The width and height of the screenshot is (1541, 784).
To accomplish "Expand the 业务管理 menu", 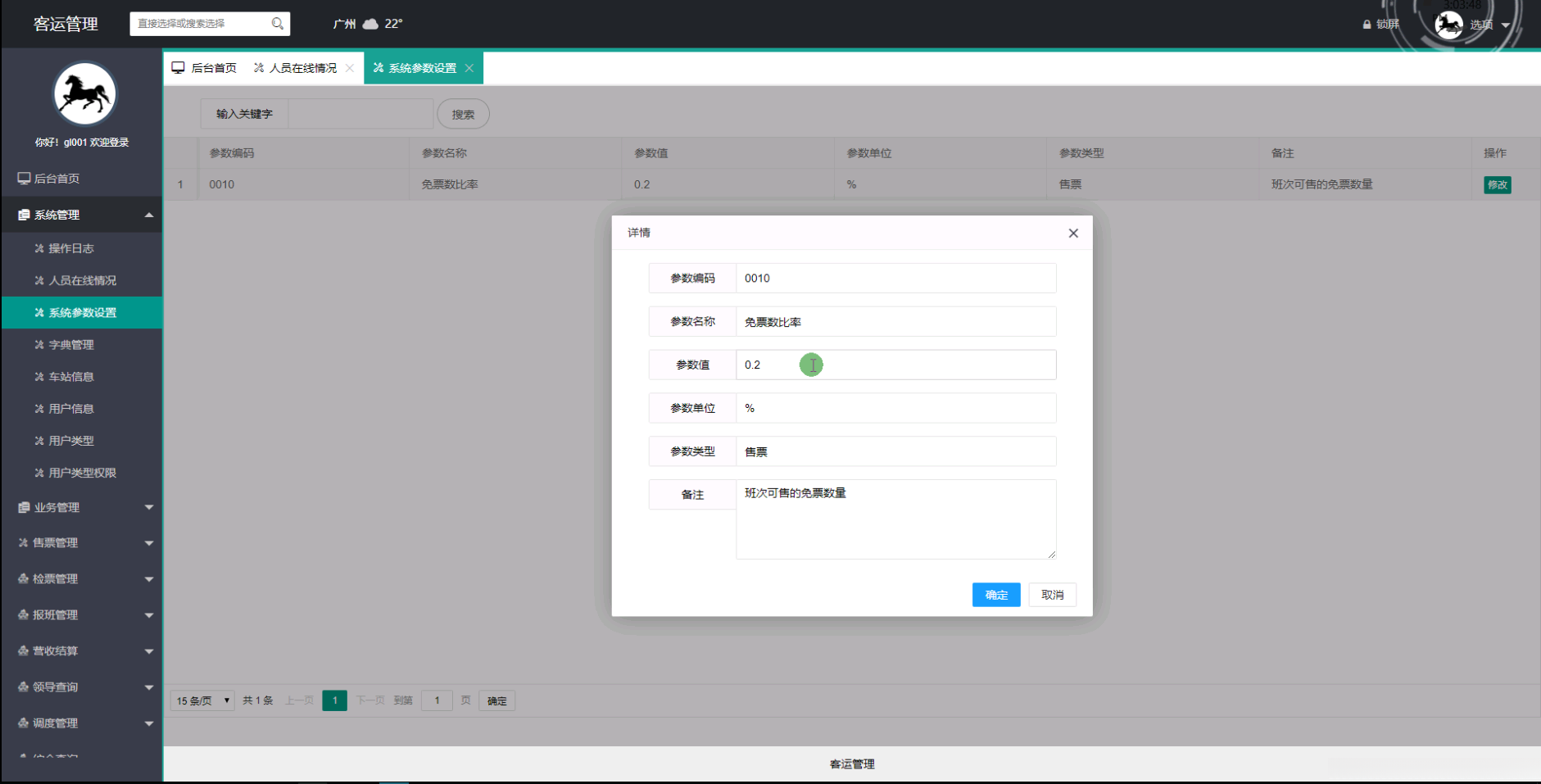I will pyautogui.click(x=82, y=506).
